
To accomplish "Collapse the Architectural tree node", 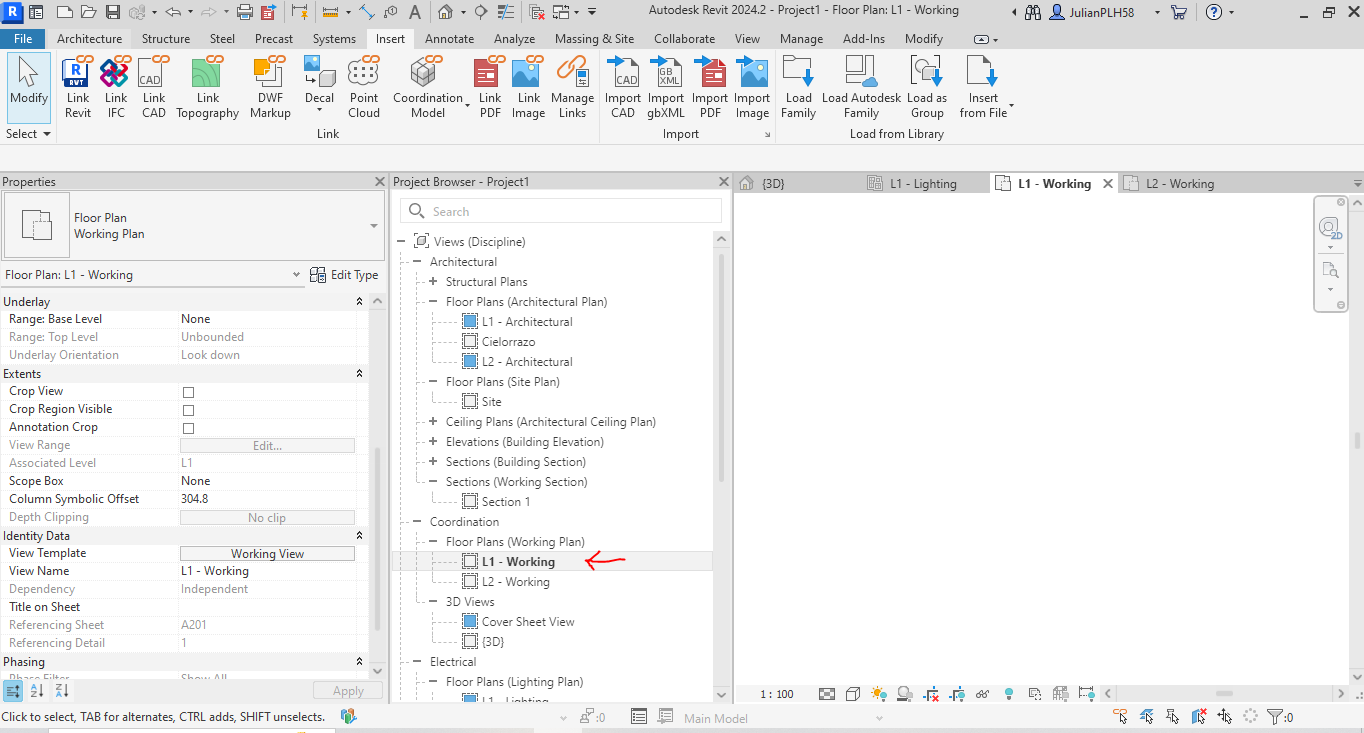I will pyautogui.click(x=417, y=262).
